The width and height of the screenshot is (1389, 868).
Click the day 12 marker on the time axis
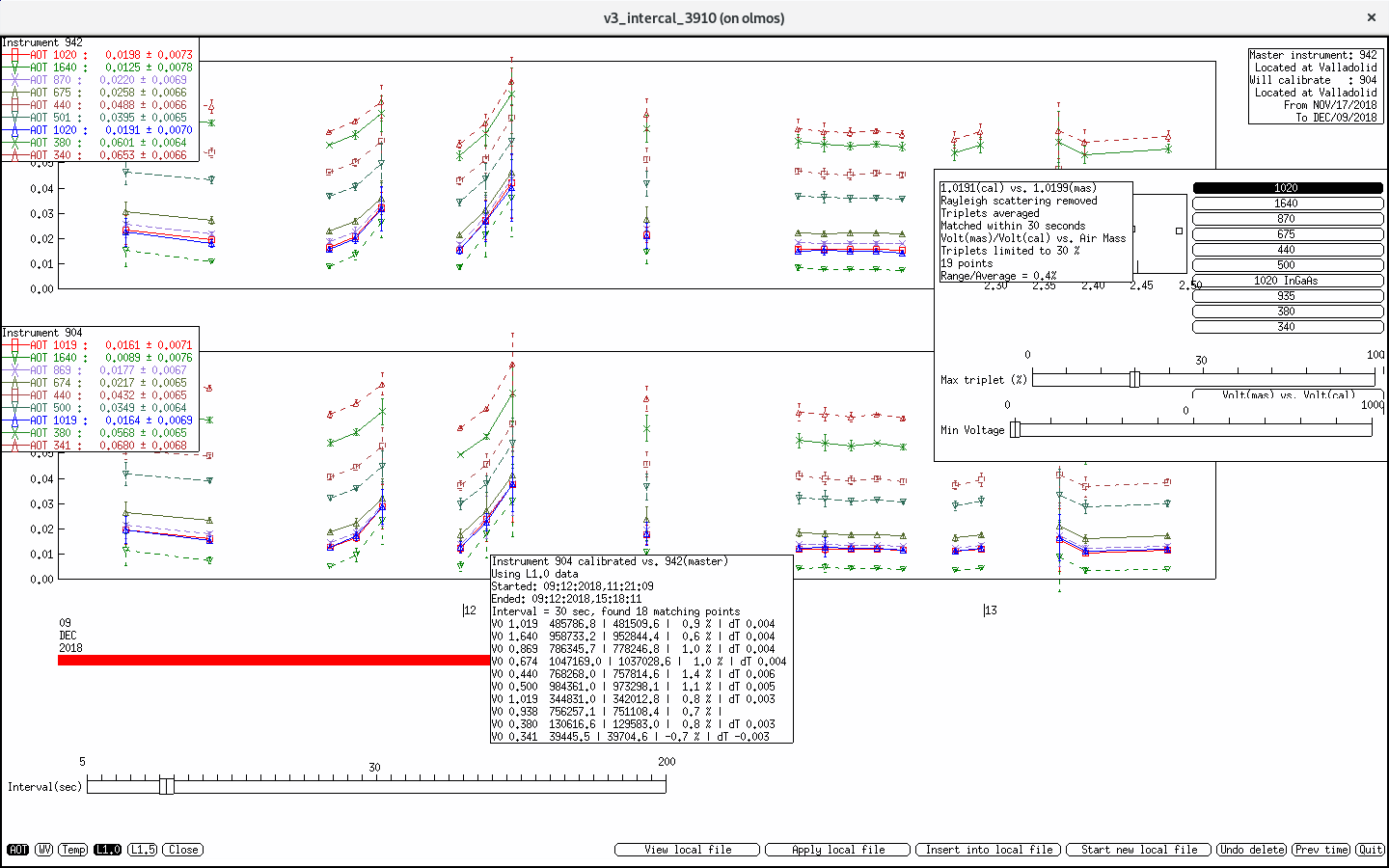(x=470, y=610)
